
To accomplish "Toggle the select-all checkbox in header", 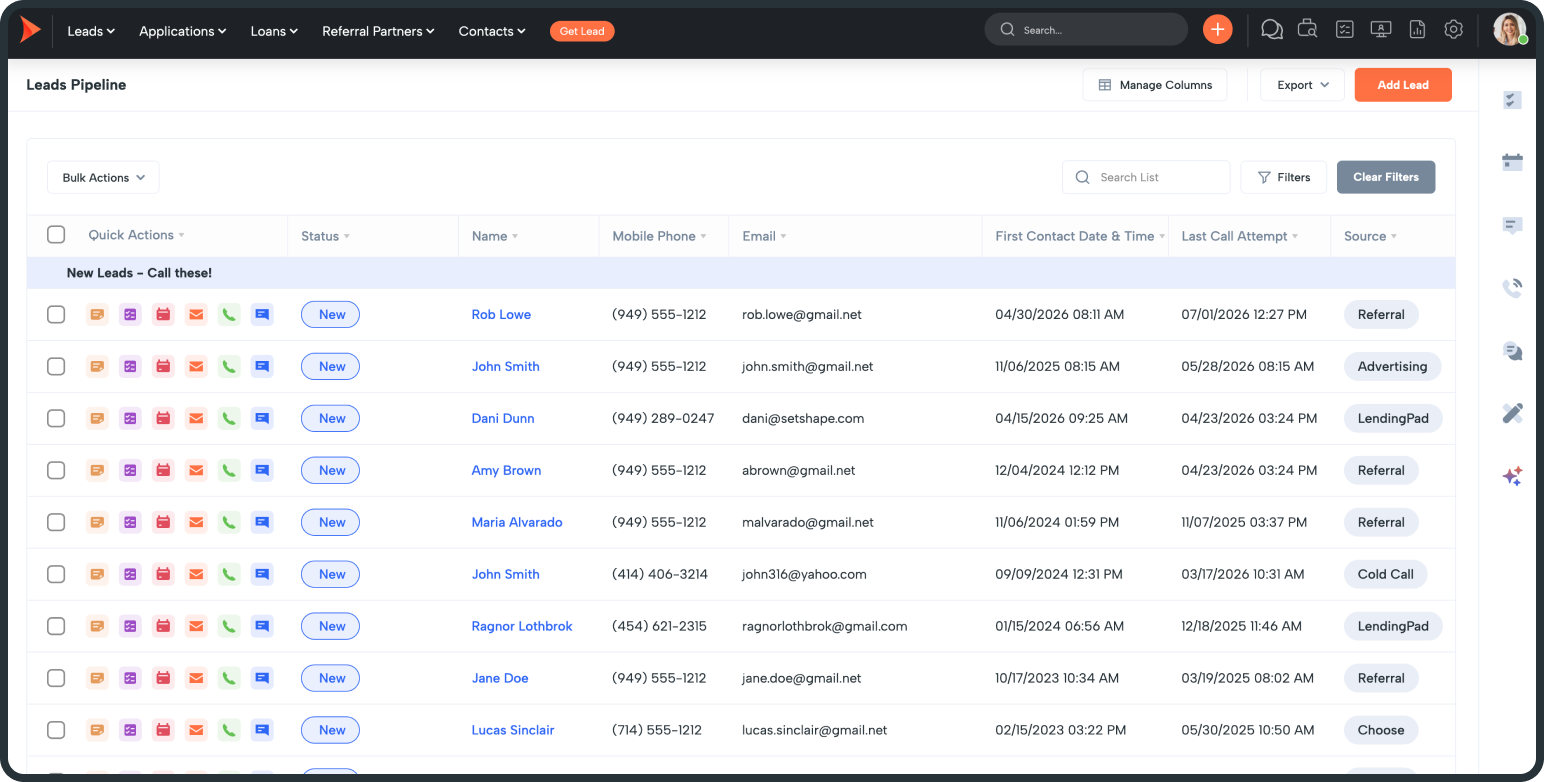I will tap(56, 234).
